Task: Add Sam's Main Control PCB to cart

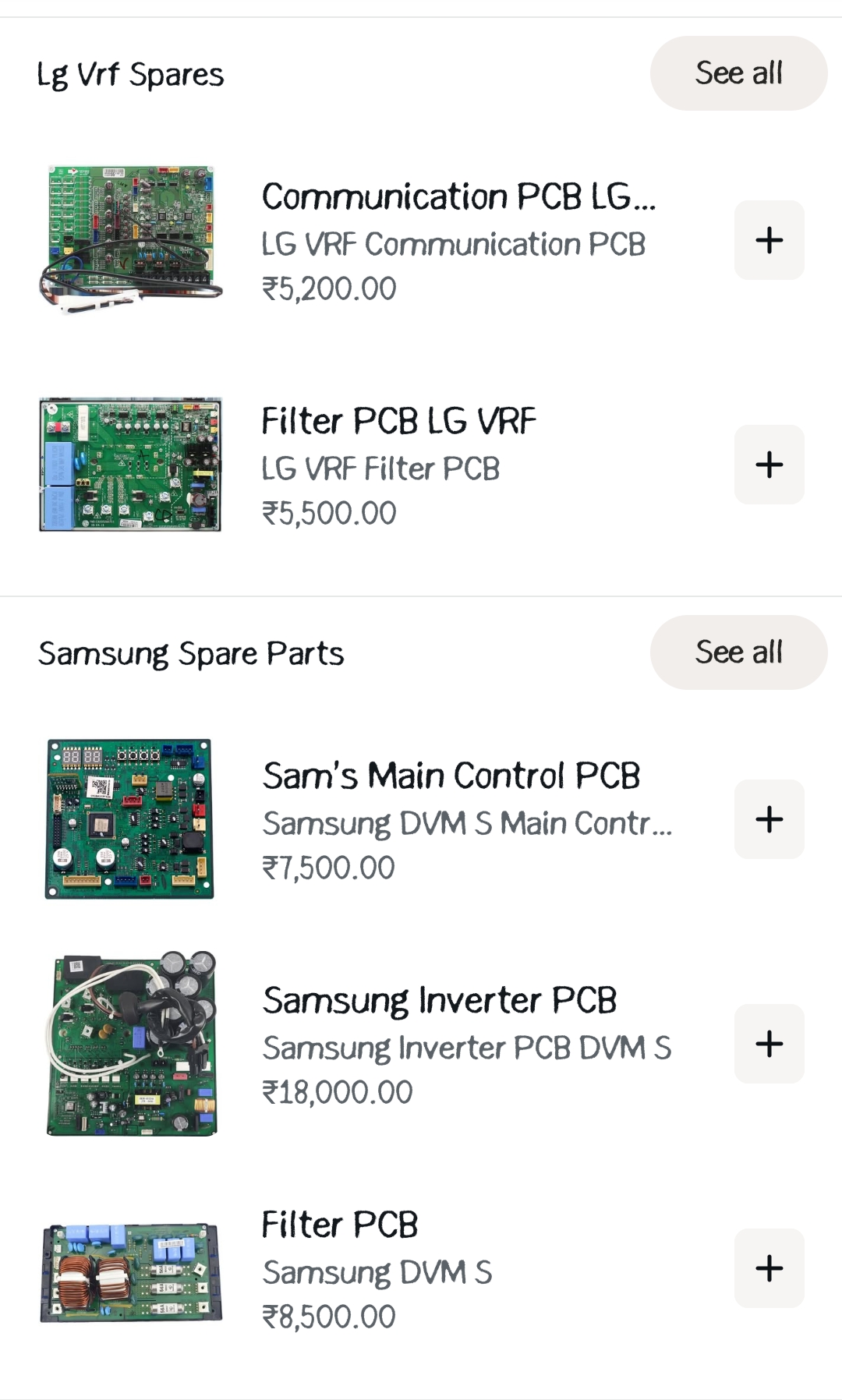Action: click(769, 819)
